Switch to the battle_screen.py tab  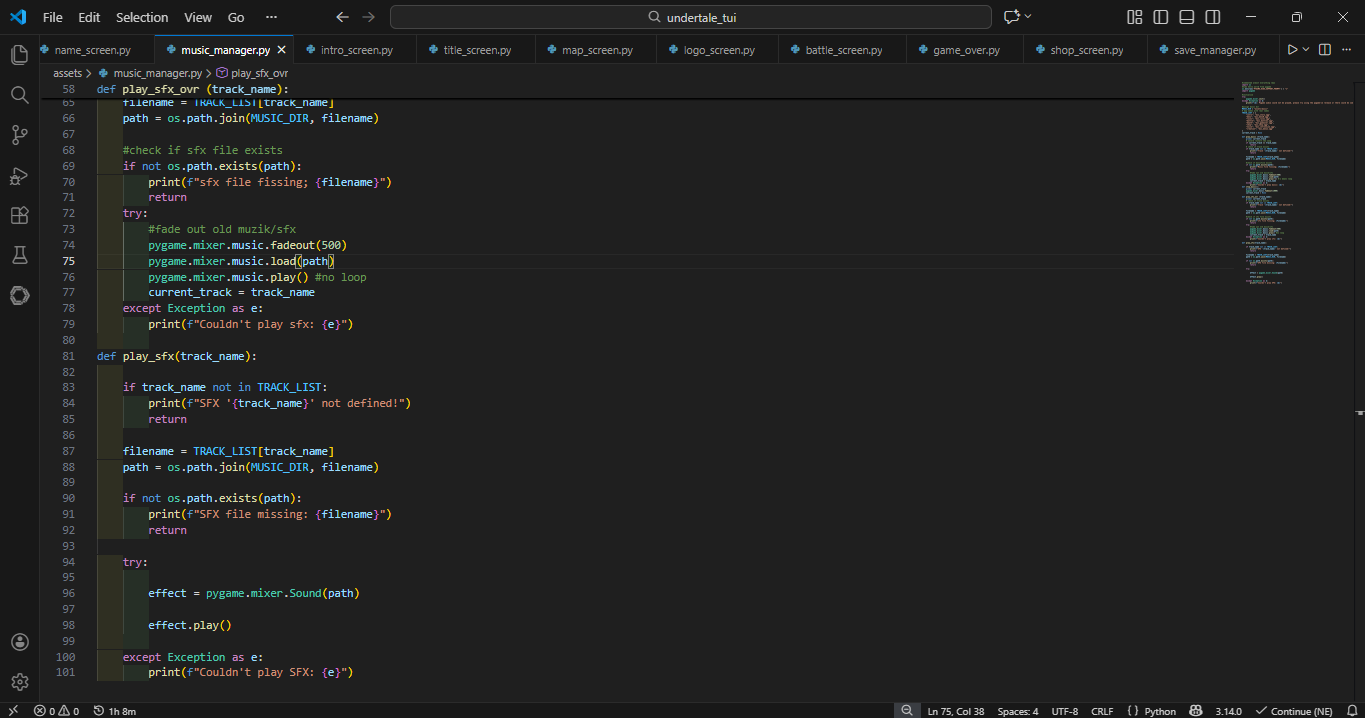click(843, 50)
